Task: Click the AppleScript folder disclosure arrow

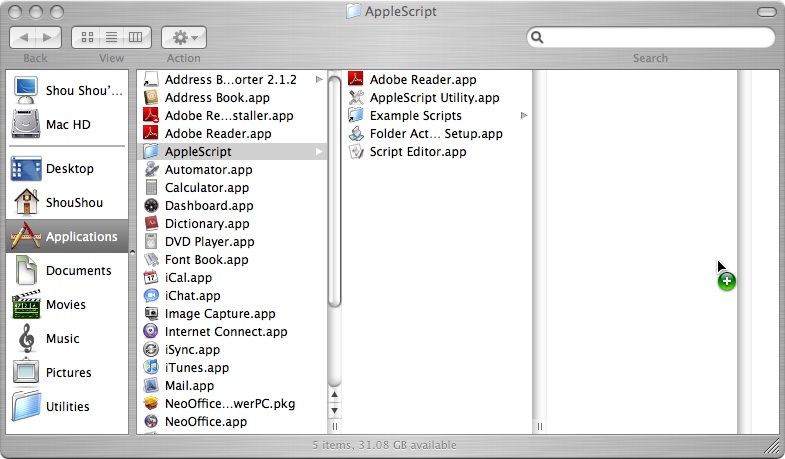Action: tap(319, 152)
